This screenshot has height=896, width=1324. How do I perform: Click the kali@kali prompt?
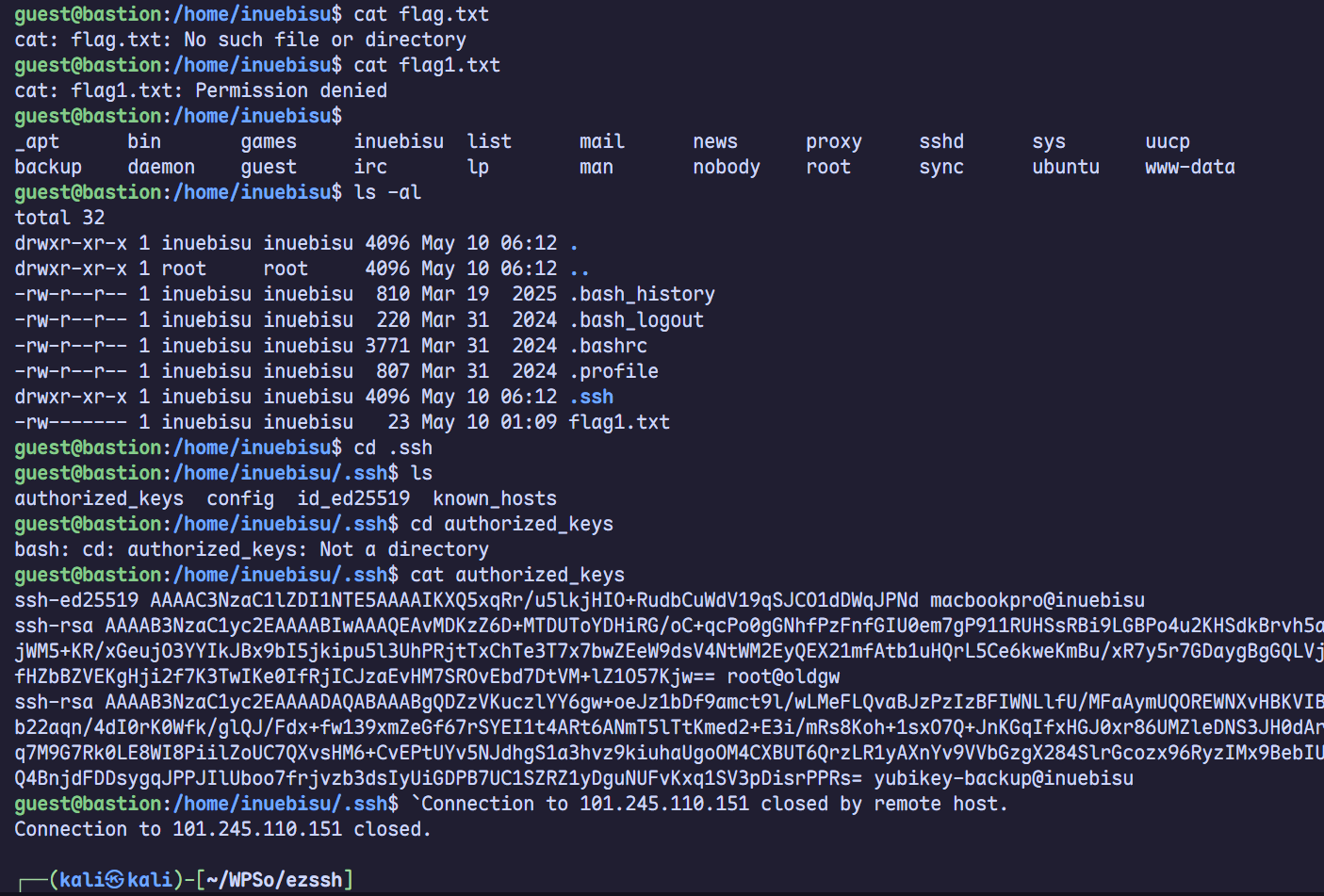coord(116,879)
